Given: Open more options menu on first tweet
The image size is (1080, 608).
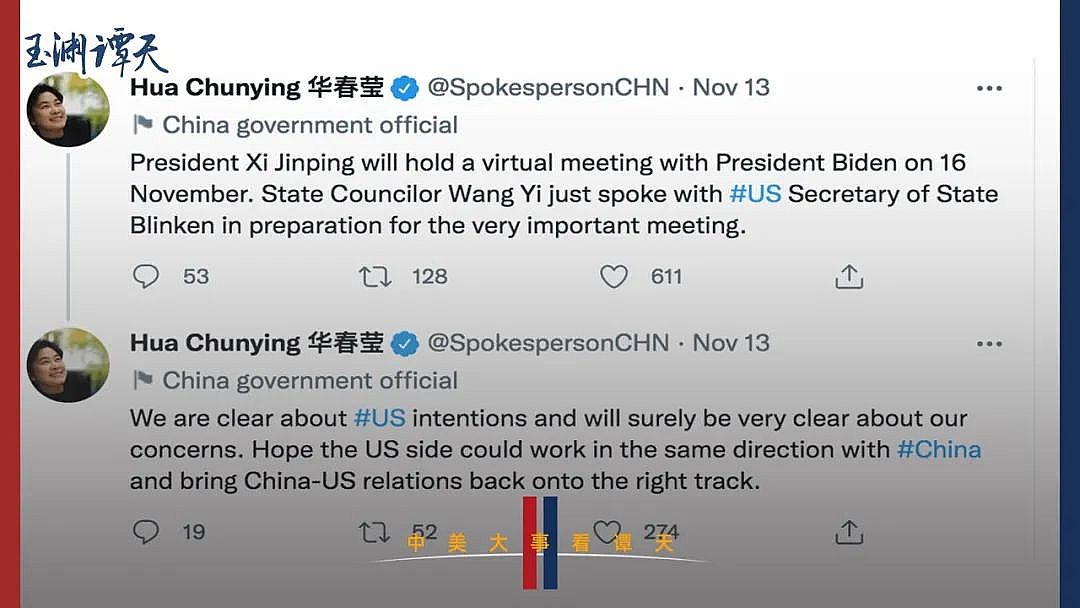Looking at the screenshot, I should (989, 88).
